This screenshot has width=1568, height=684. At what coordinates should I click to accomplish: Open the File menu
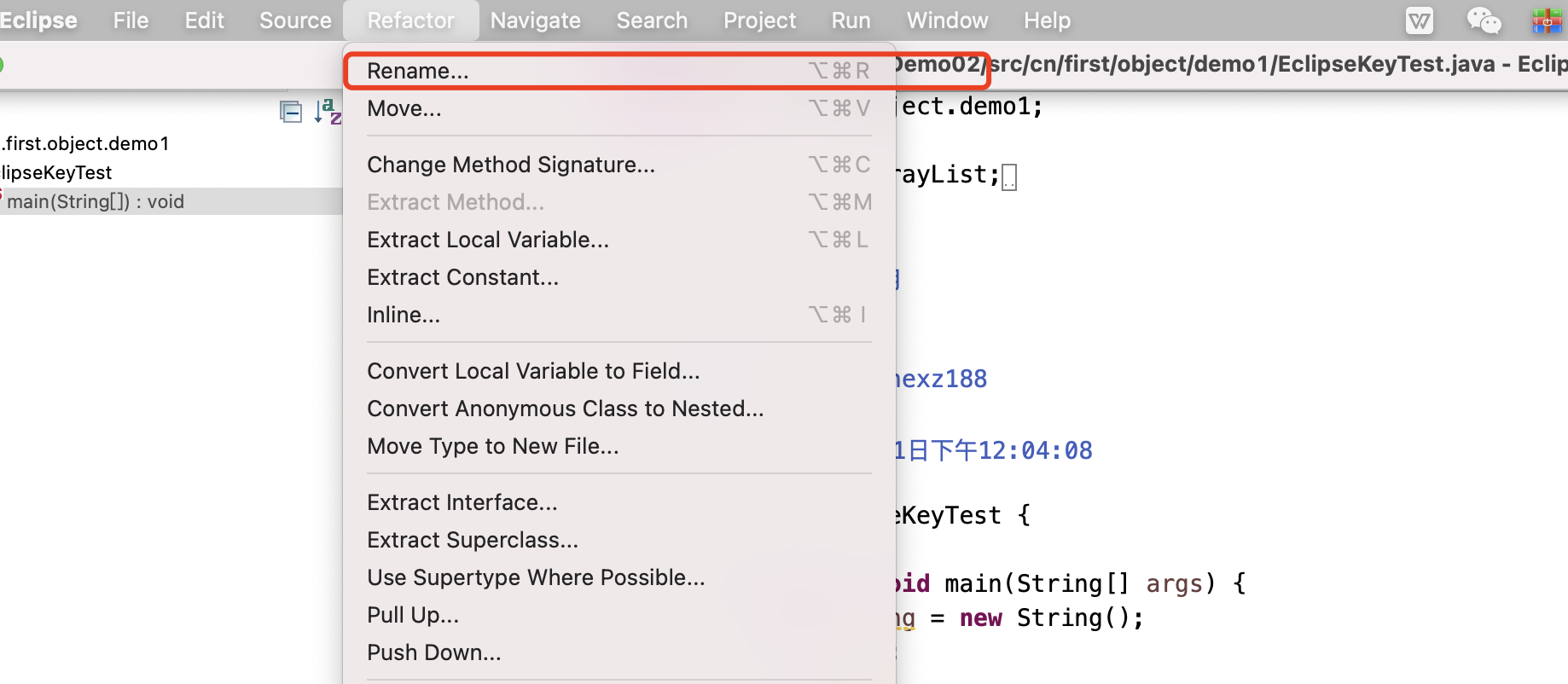(131, 20)
